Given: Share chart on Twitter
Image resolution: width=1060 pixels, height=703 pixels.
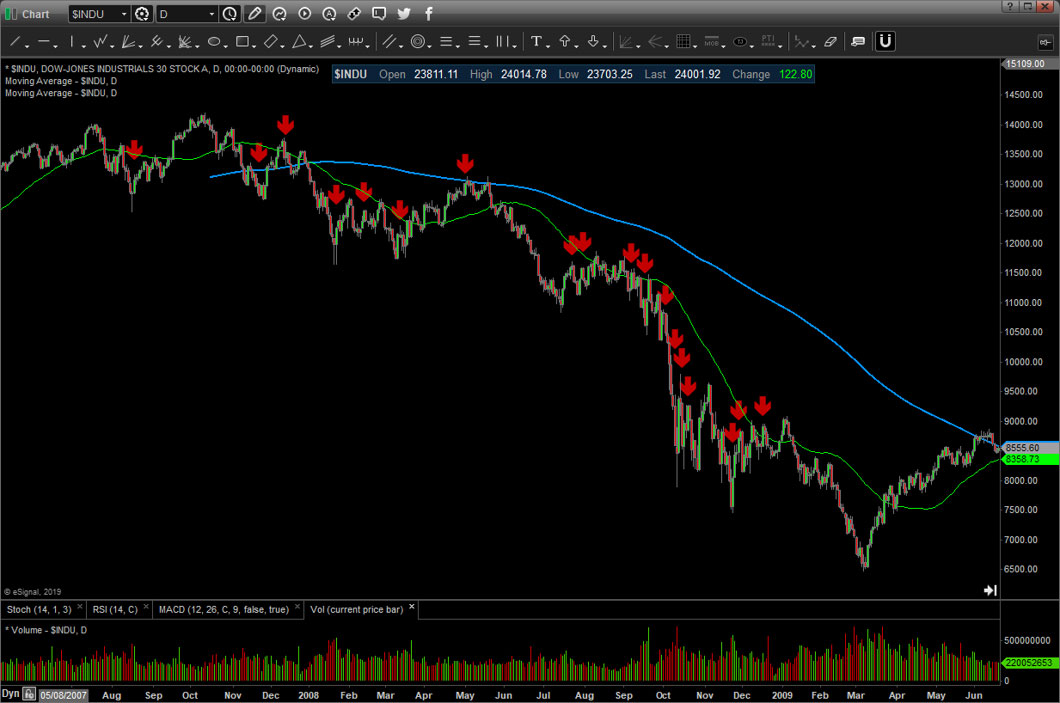Looking at the screenshot, I should (404, 14).
